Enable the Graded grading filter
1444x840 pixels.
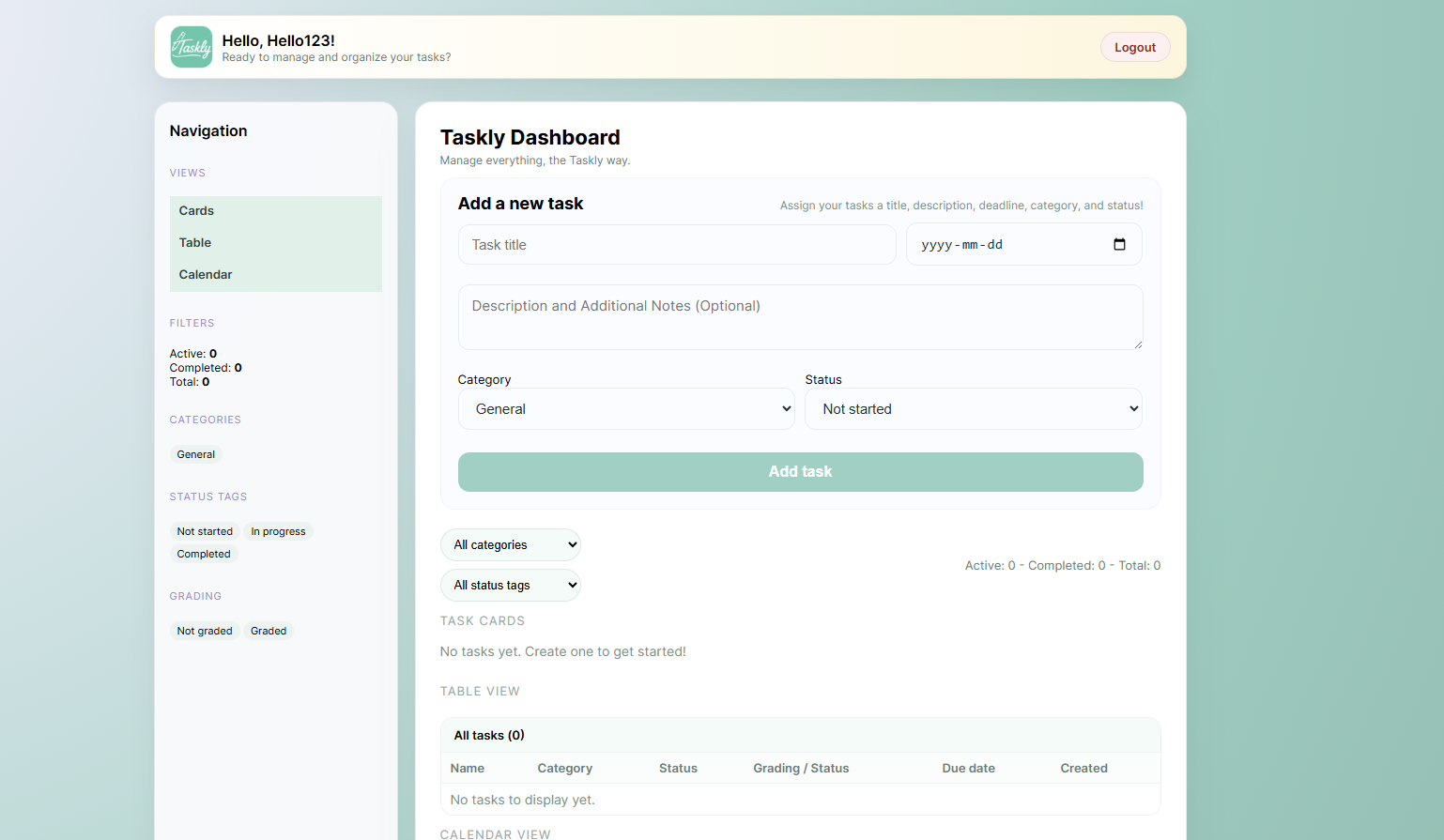(x=269, y=631)
